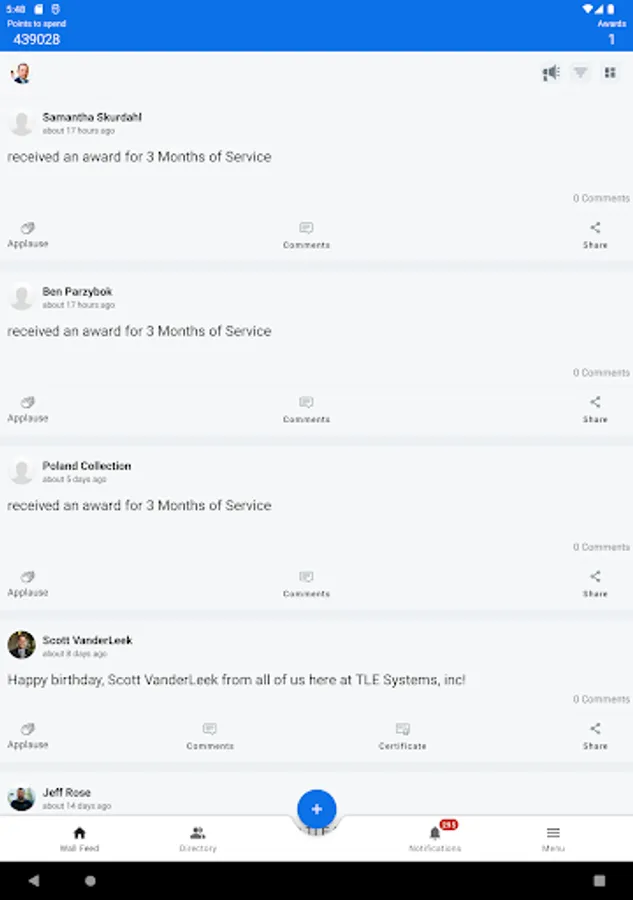633x900 pixels.
Task: Open the announcements megaphone icon
Action: pos(551,73)
